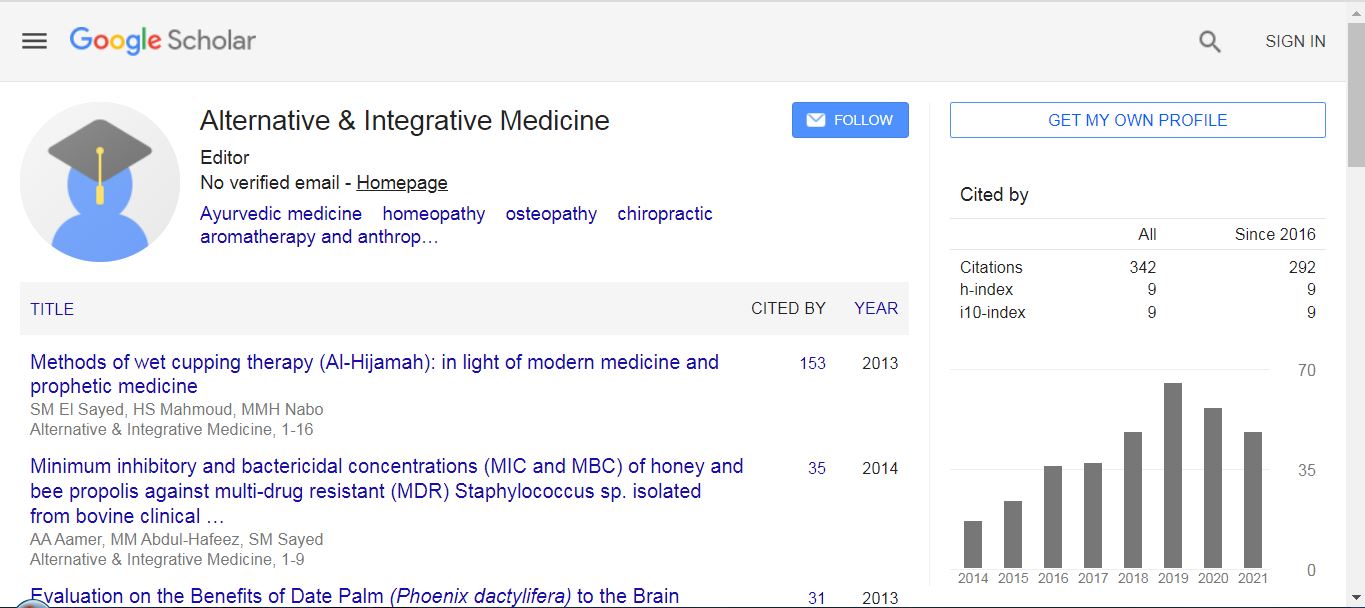
Task: Open the hamburger menu icon
Action: [x=35, y=41]
